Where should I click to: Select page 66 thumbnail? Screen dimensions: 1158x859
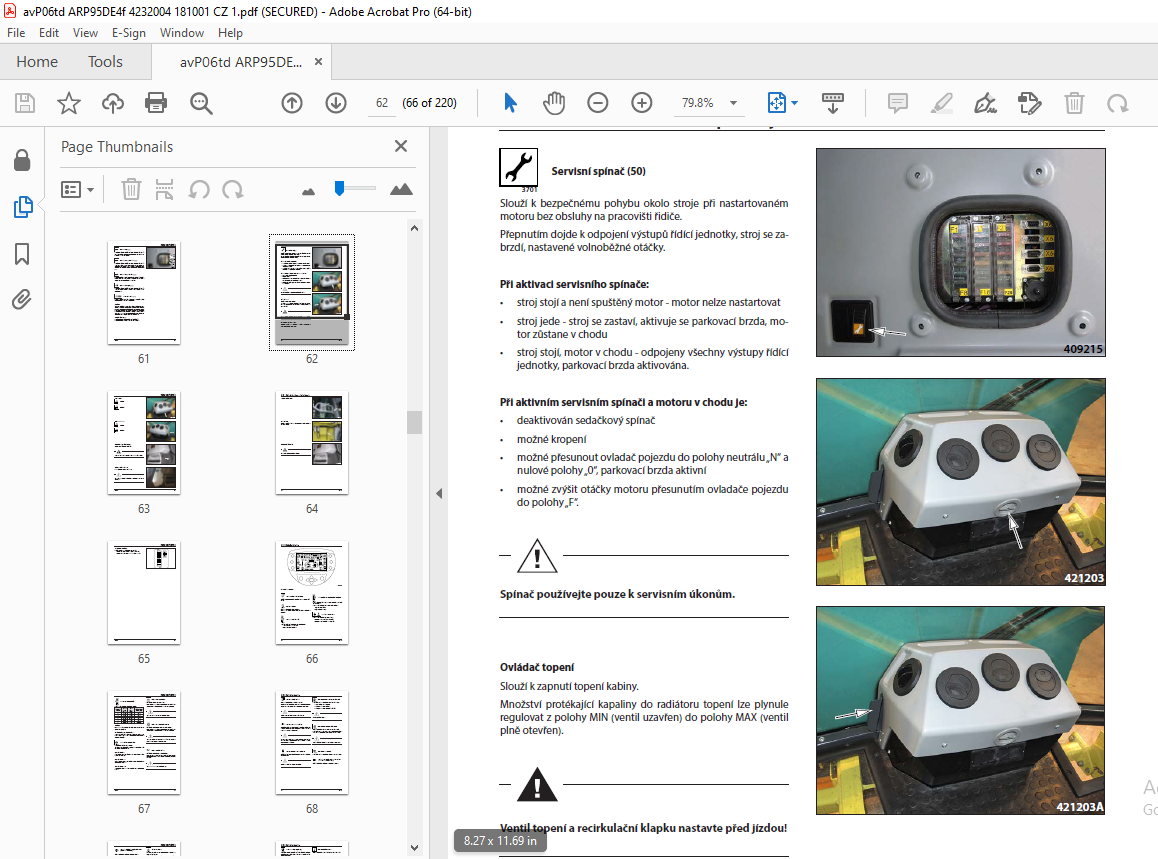(x=312, y=592)
